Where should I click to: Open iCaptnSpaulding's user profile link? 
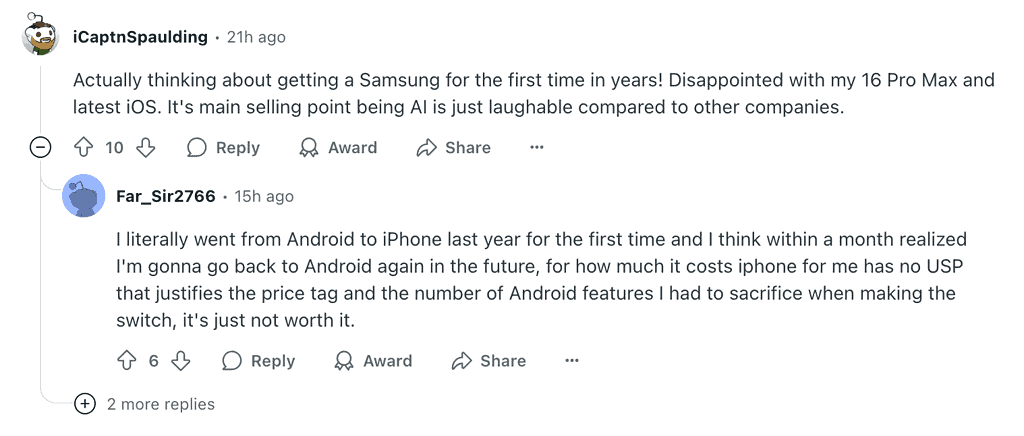pos(140,37)
